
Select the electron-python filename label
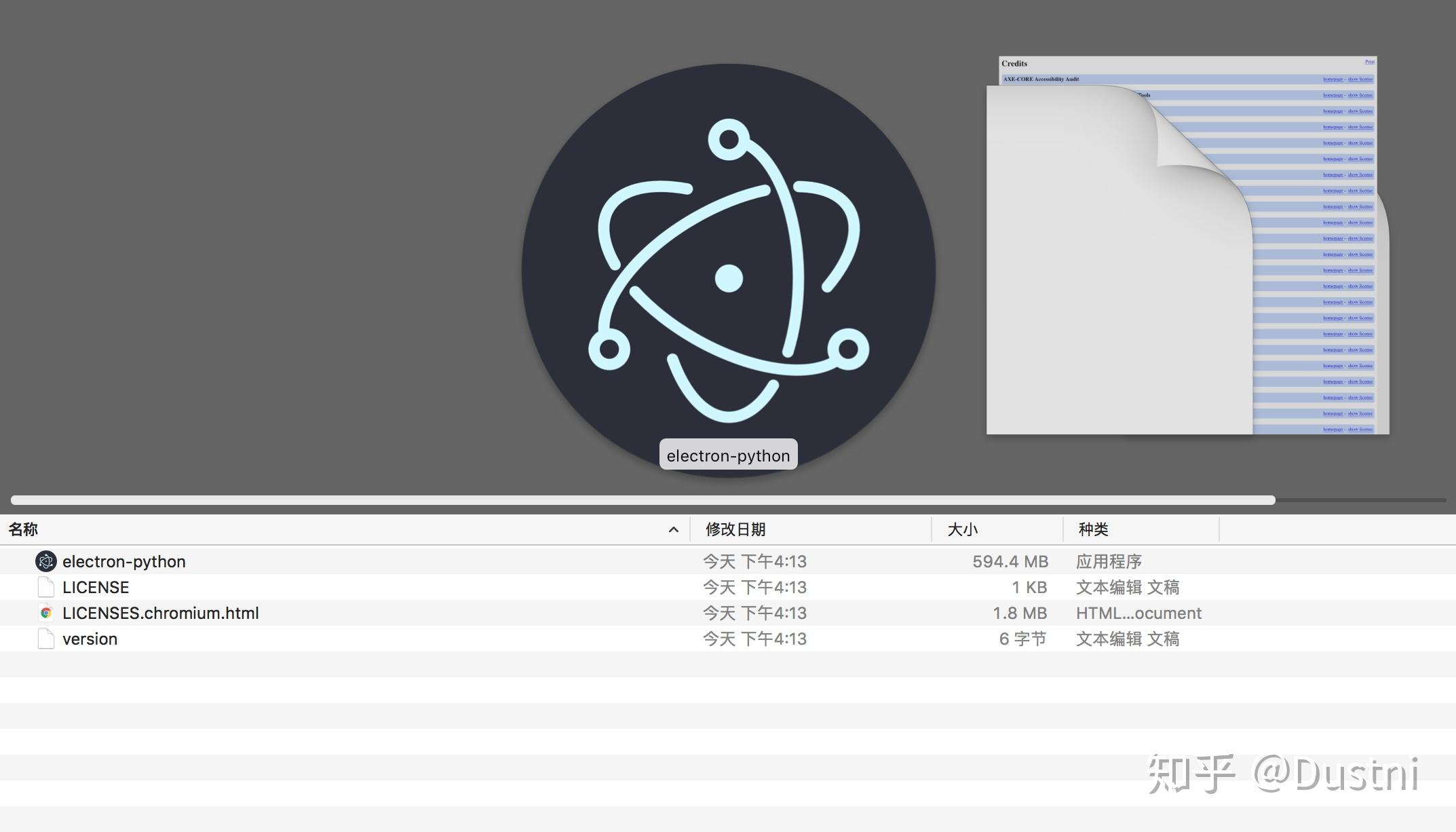(728, 455)
